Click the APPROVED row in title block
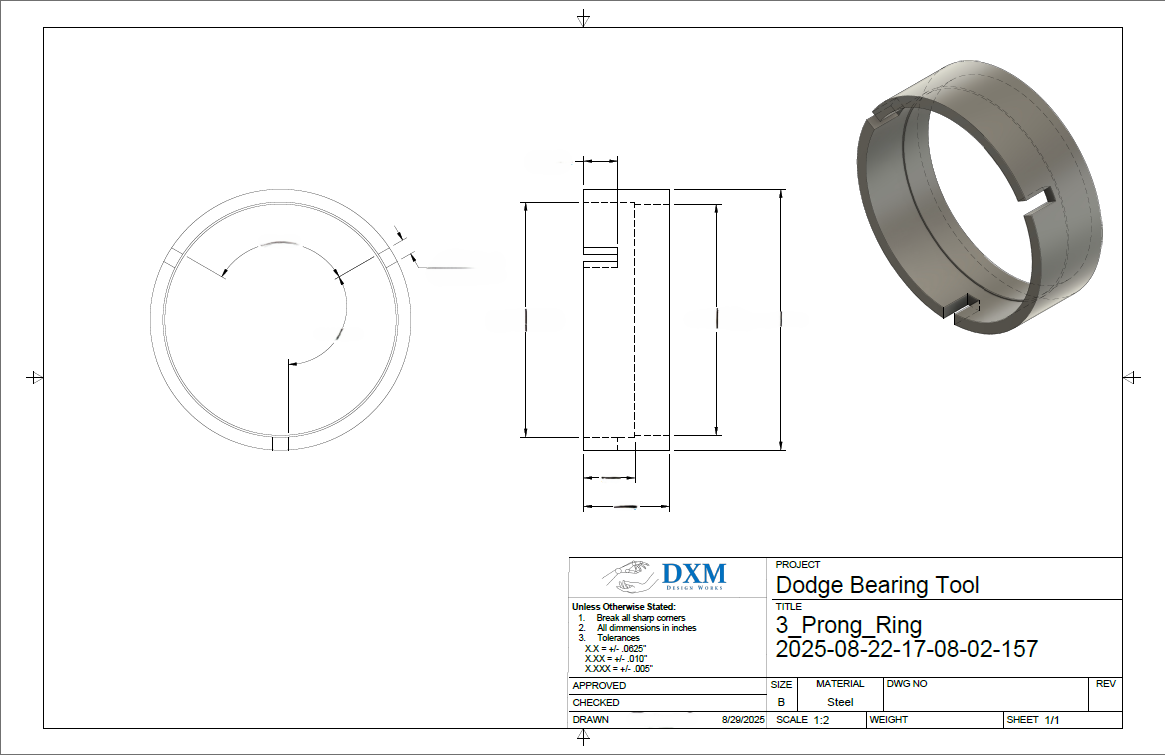Viewport: 1165px width, 755px height. [666, 686]
